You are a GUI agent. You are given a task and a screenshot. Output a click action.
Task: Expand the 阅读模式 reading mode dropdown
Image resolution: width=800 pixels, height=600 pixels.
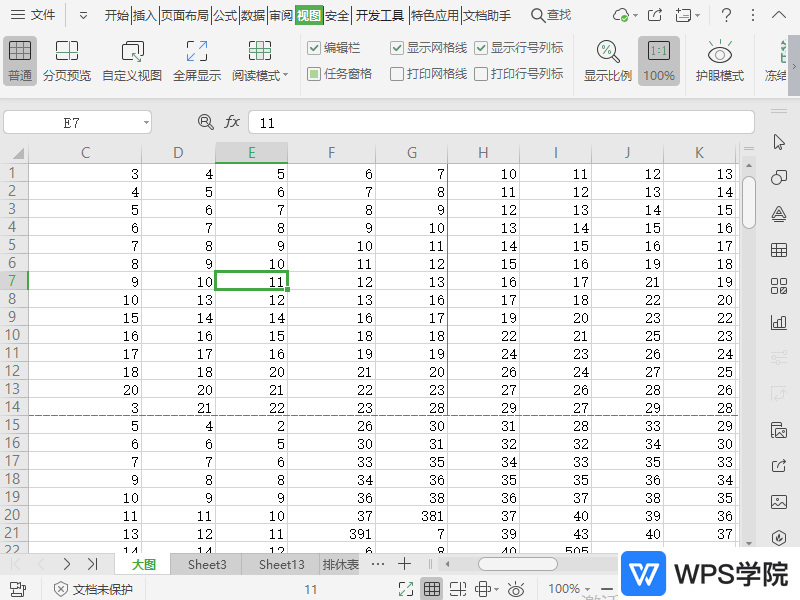(285, 76)
